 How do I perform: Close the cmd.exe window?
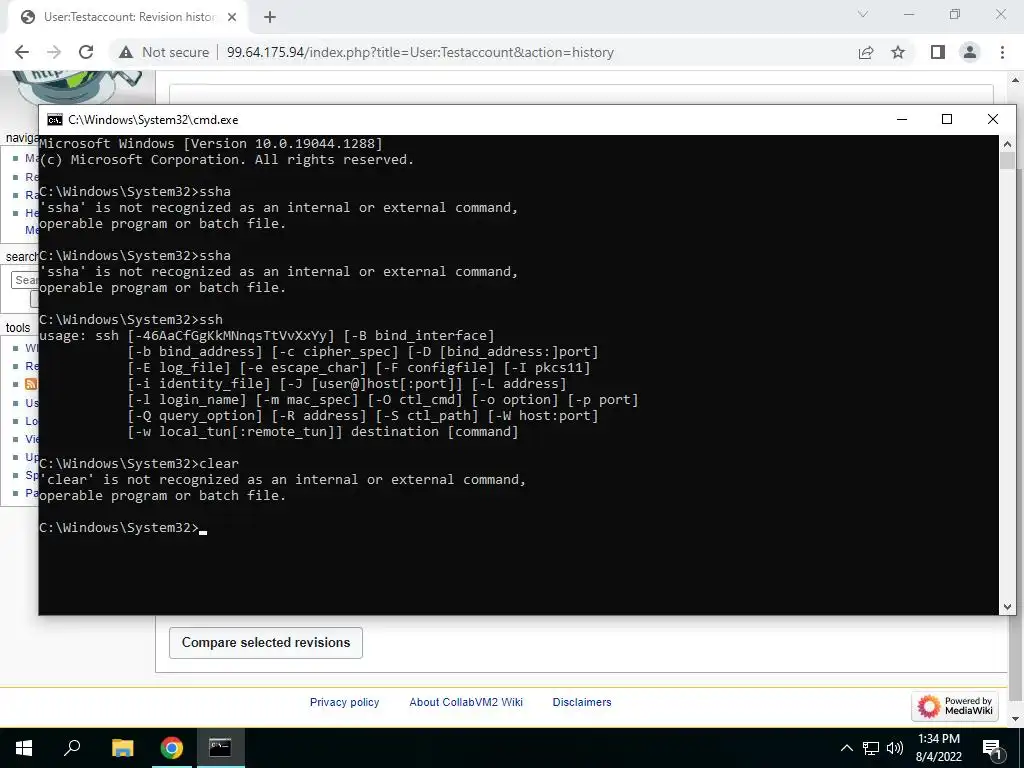993,119
